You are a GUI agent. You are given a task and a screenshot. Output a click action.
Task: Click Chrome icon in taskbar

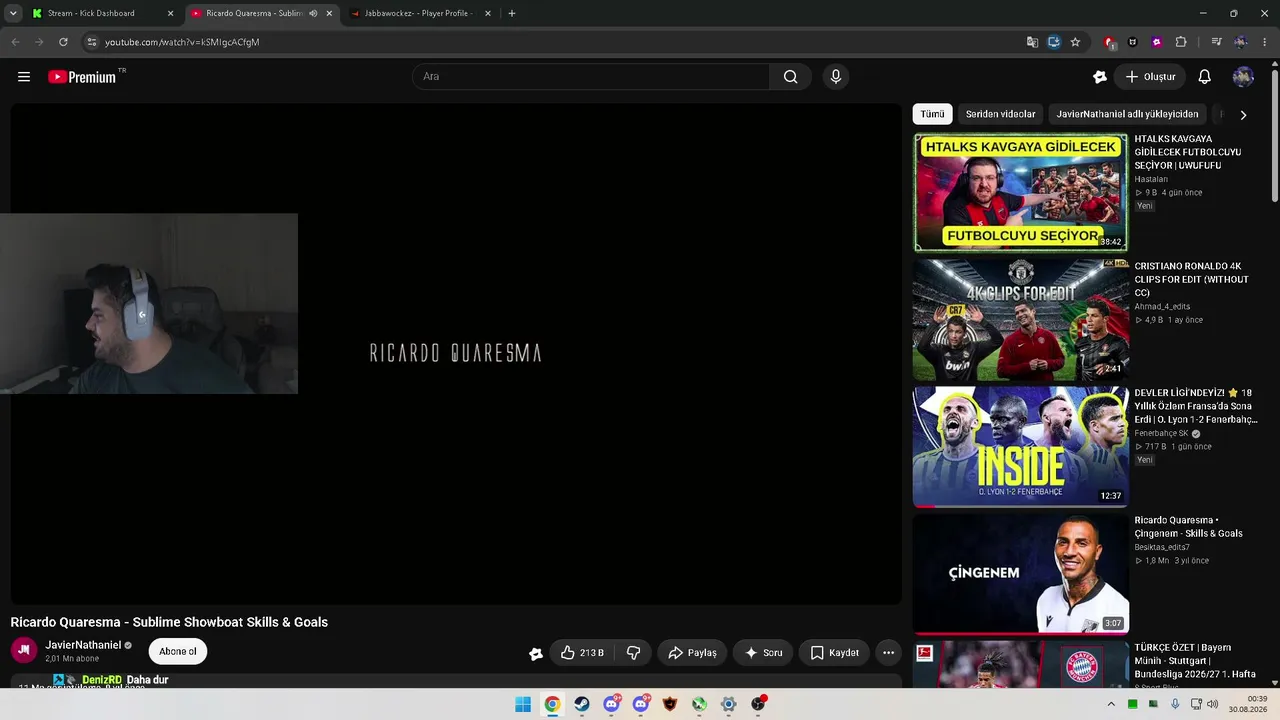[552, 704]
